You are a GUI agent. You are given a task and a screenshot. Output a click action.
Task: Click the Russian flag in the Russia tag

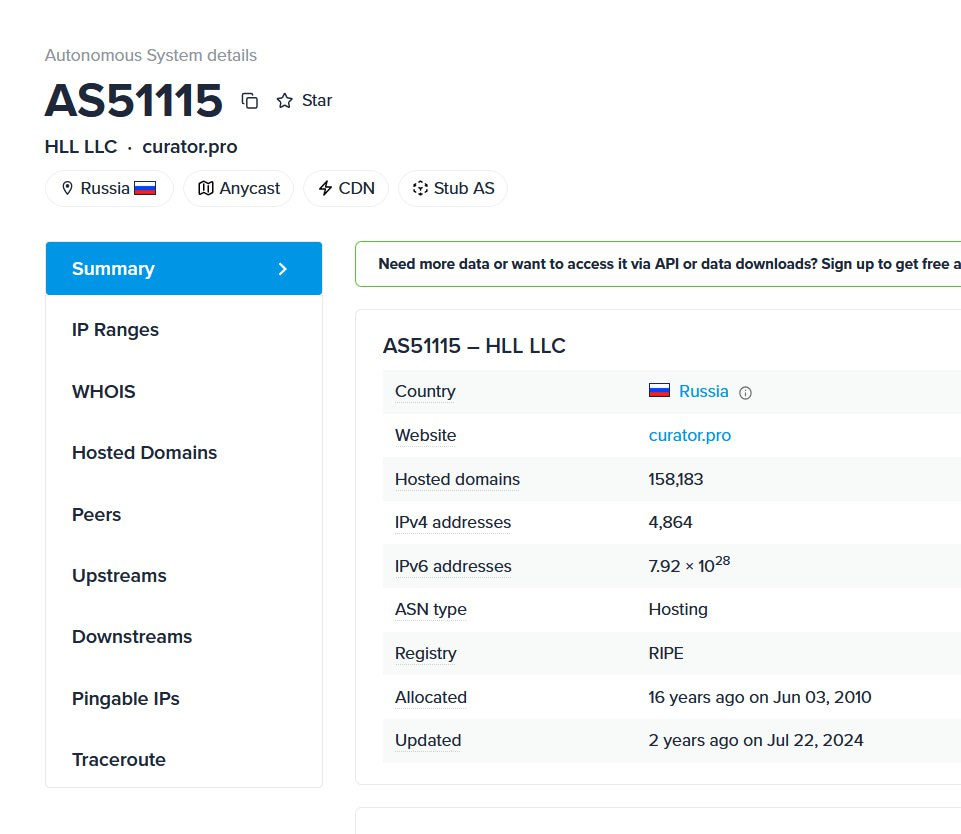[x=145, y=188]
